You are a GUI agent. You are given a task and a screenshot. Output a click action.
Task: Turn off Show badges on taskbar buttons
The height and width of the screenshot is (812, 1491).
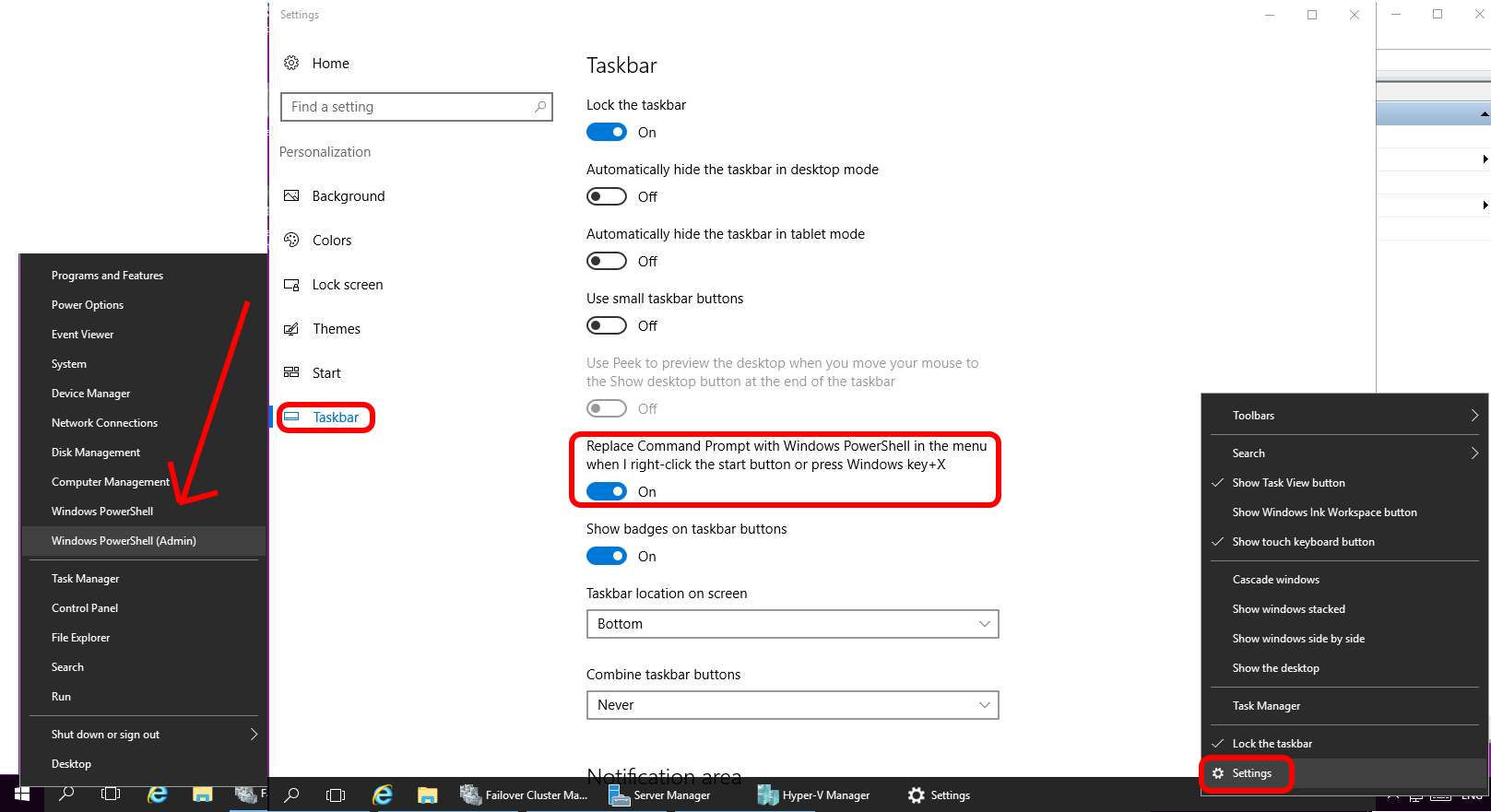pos(607,557)
